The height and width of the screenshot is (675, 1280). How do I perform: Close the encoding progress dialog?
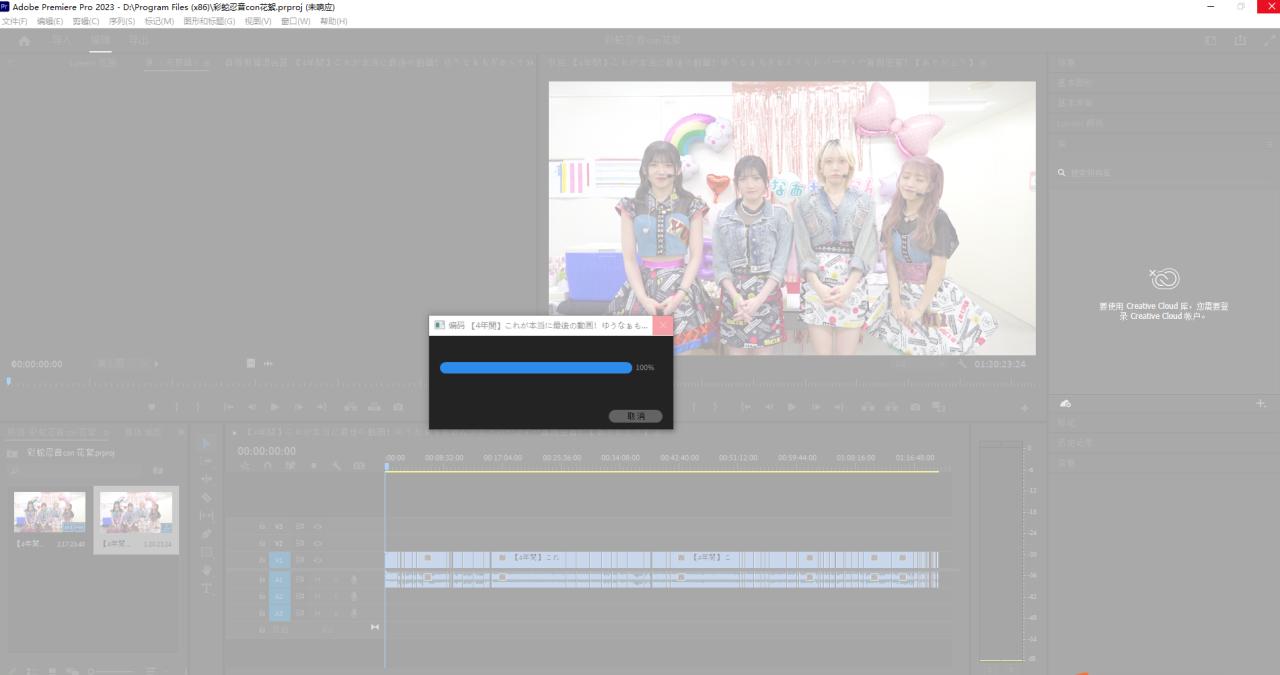663,325
